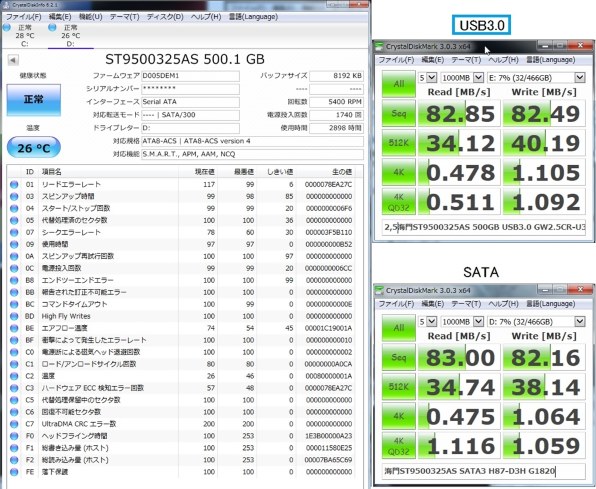Click status dot for 07 シークエラーレート
The image size is (596, 489).
(x=14, y=232)
